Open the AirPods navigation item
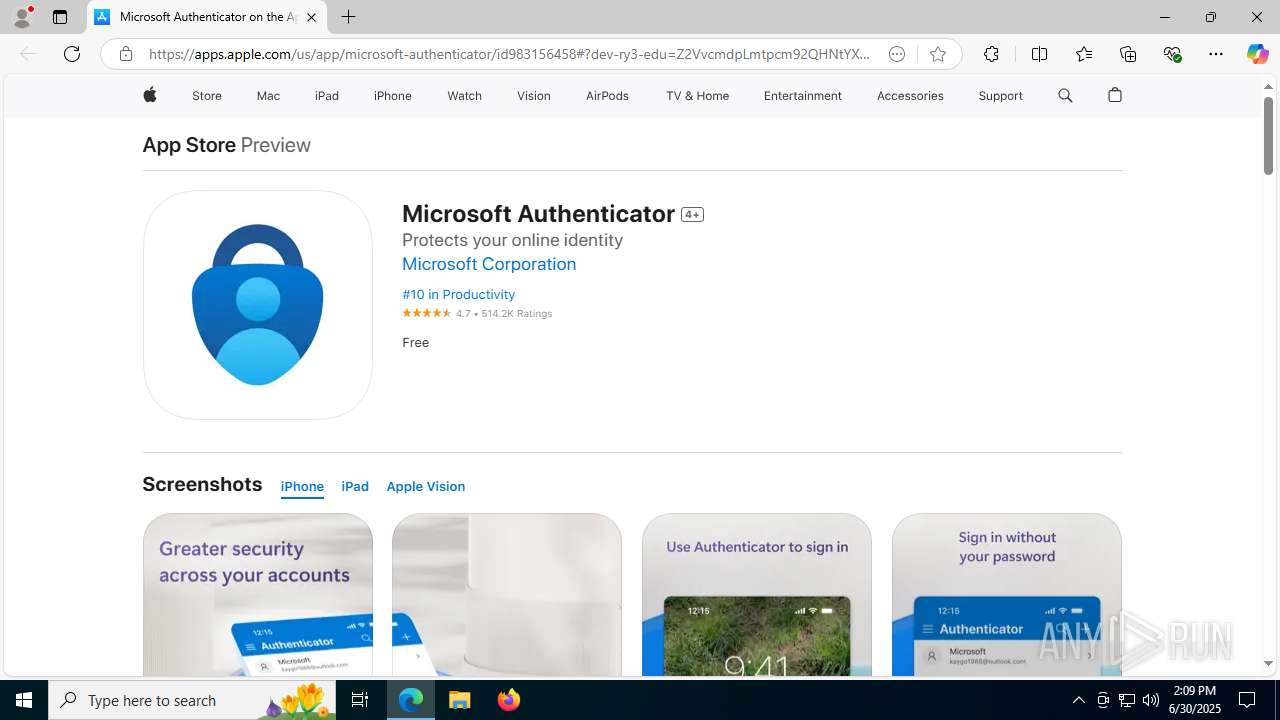Image resolution: width=1280 pixels, height=720 pixels. click(x=607, y=96)
